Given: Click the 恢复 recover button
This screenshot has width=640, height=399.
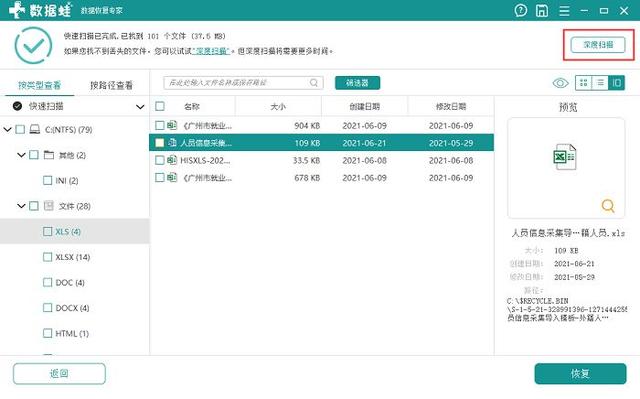Looking at the screenshot, I should coord(580,373).
